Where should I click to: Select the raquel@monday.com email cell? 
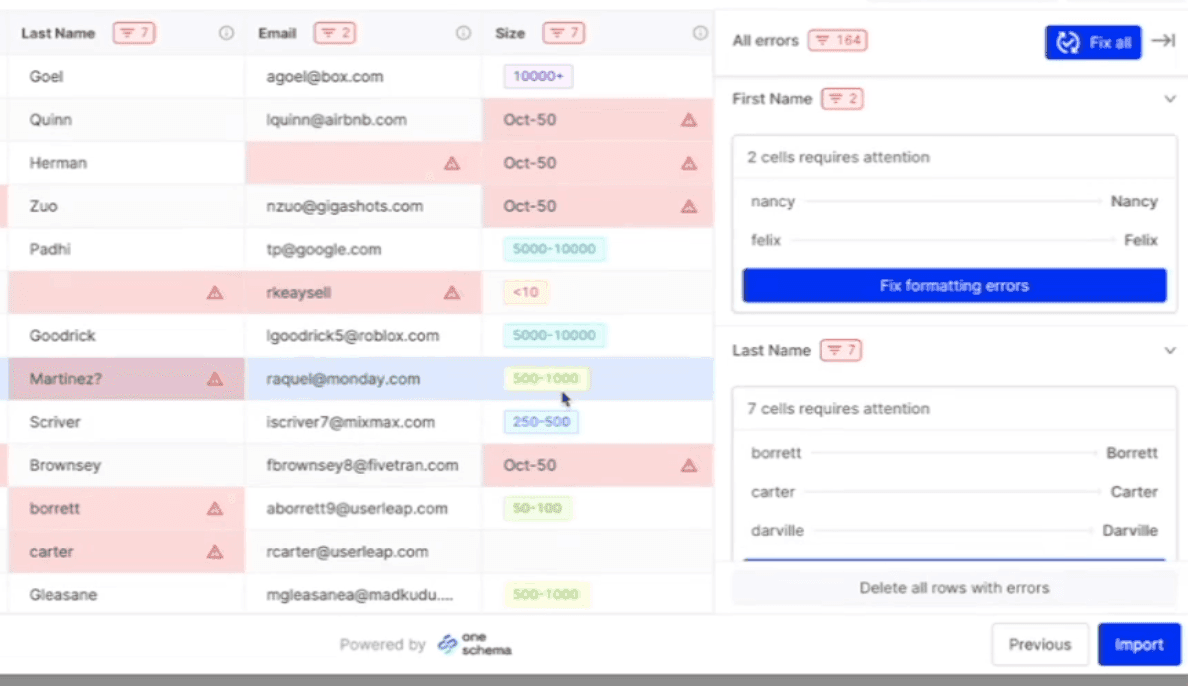tap(363, 379)
